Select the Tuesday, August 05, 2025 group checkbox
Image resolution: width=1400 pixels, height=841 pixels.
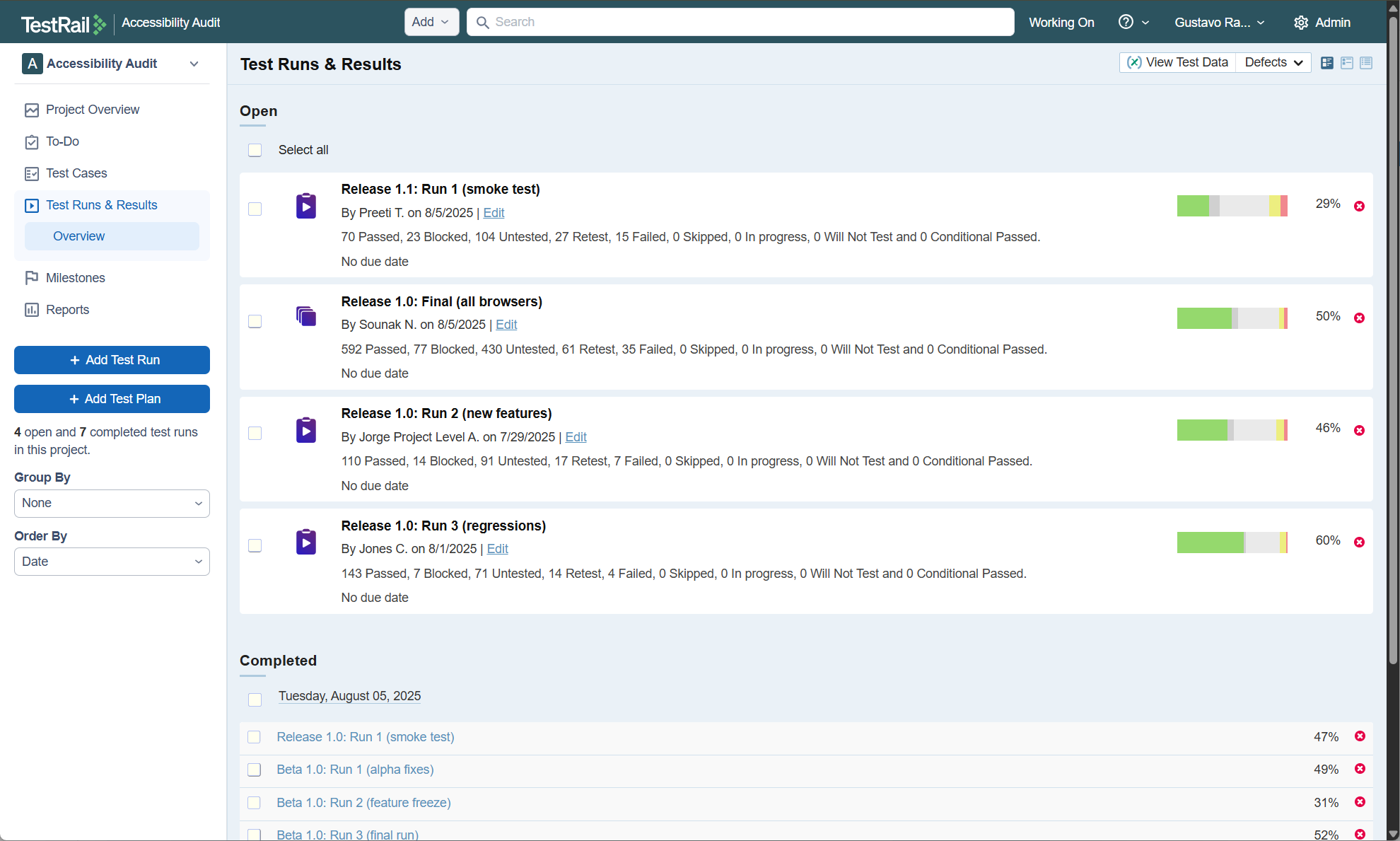click(255, 700)
